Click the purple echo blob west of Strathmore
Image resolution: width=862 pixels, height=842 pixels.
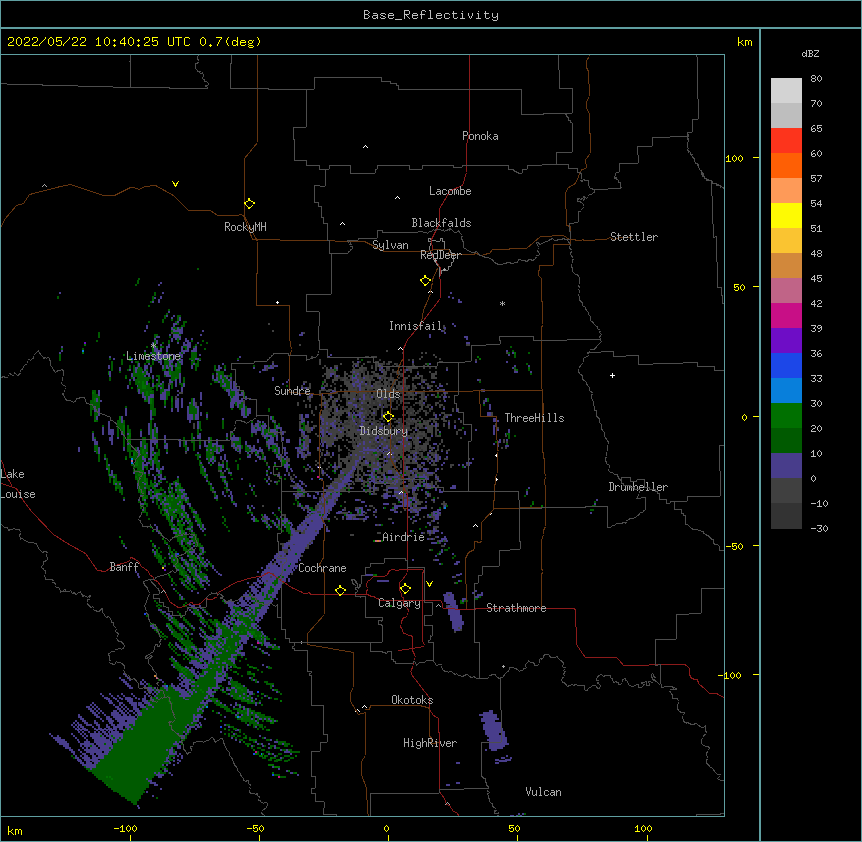pyautogui.click(x=454, y=612)
